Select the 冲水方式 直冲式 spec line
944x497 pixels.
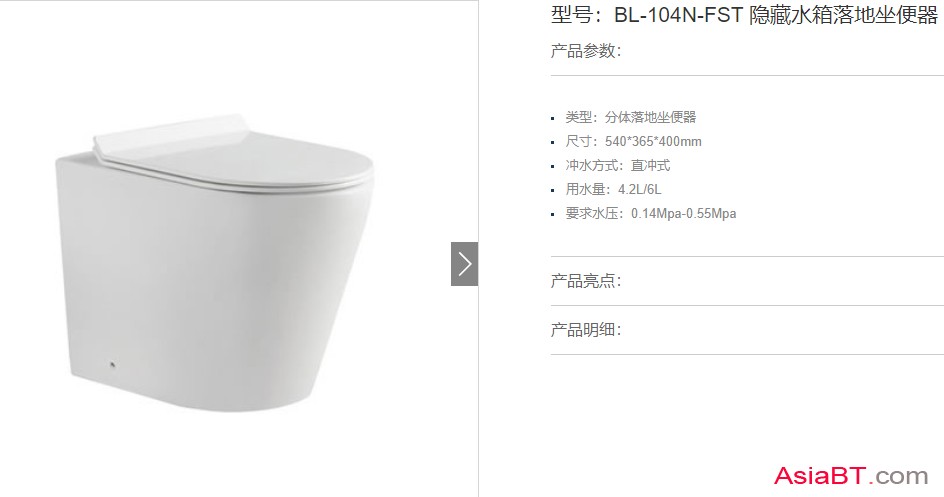(x=618, y=165)
